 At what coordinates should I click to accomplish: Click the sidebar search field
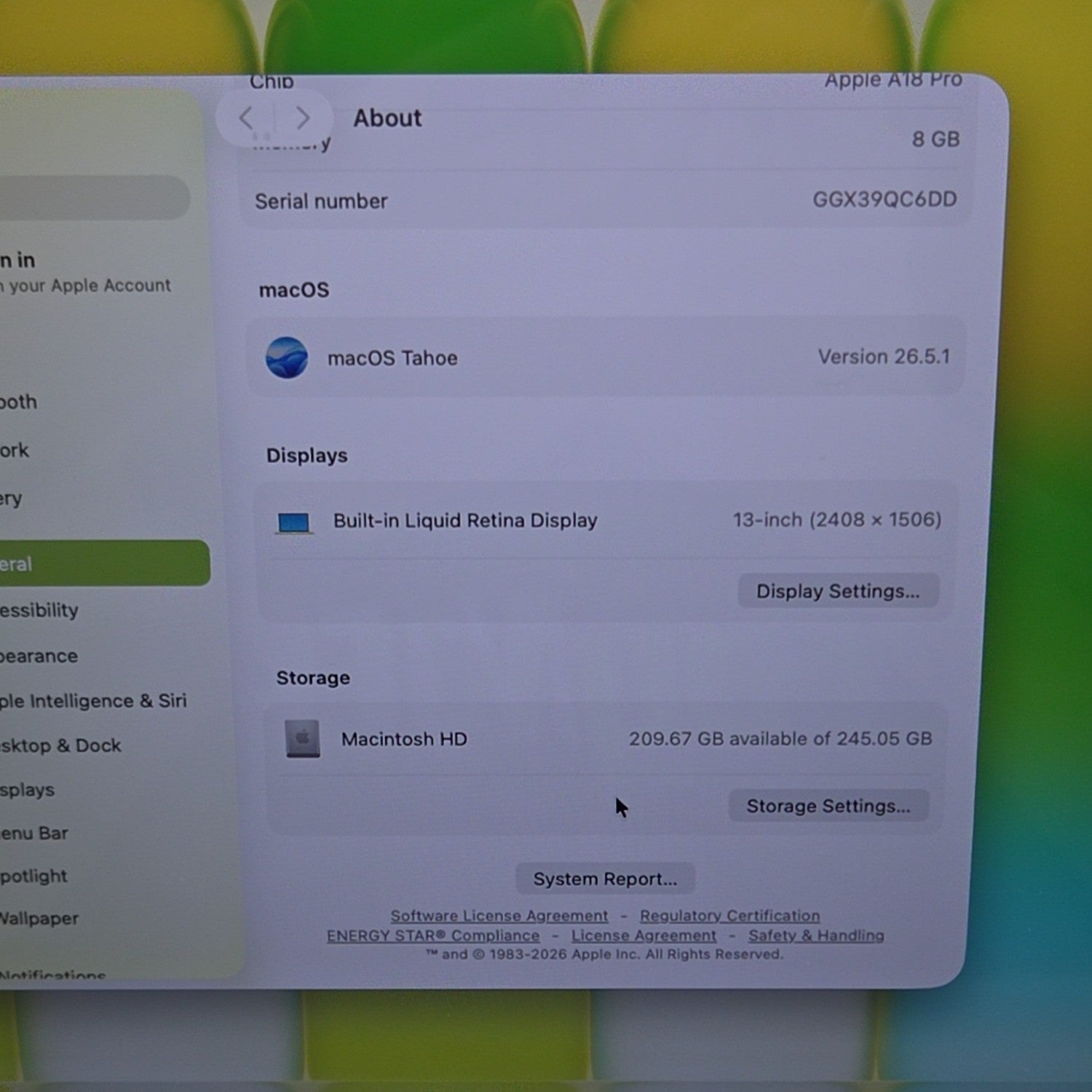95,197
